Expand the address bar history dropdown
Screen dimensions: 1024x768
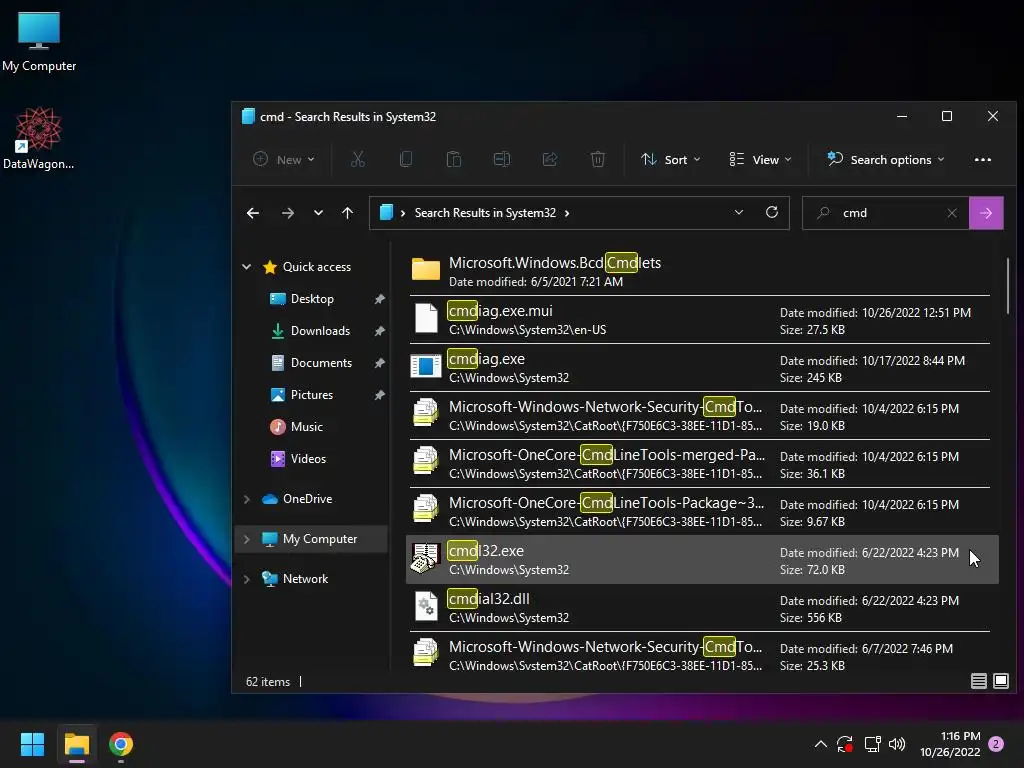click(x=739, y=212)
